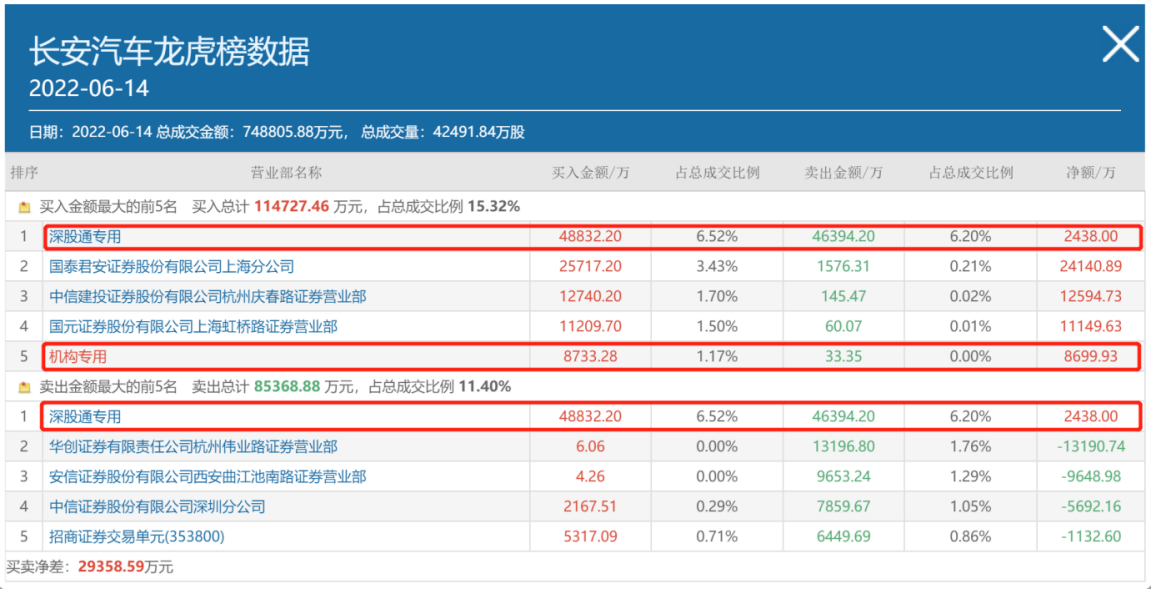The width and height of the screenshot is (1151, 589).
Task: Select net amount cell -5692.16
Action: (x=1092, y=507)
